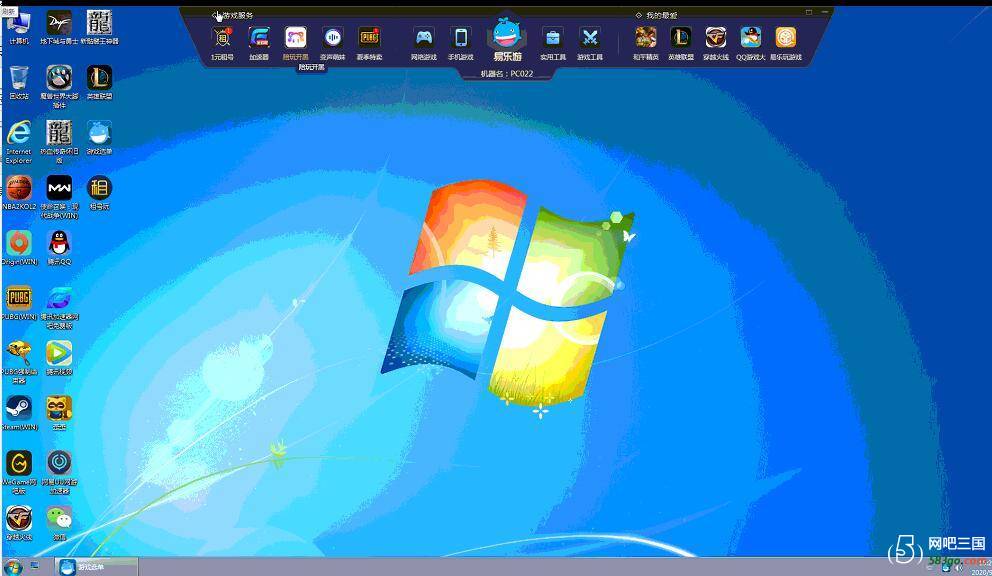Select the 游戏菜单 whale shortcut on the desktop
Screen dimensions: 992x576
(x=99, y=137)
